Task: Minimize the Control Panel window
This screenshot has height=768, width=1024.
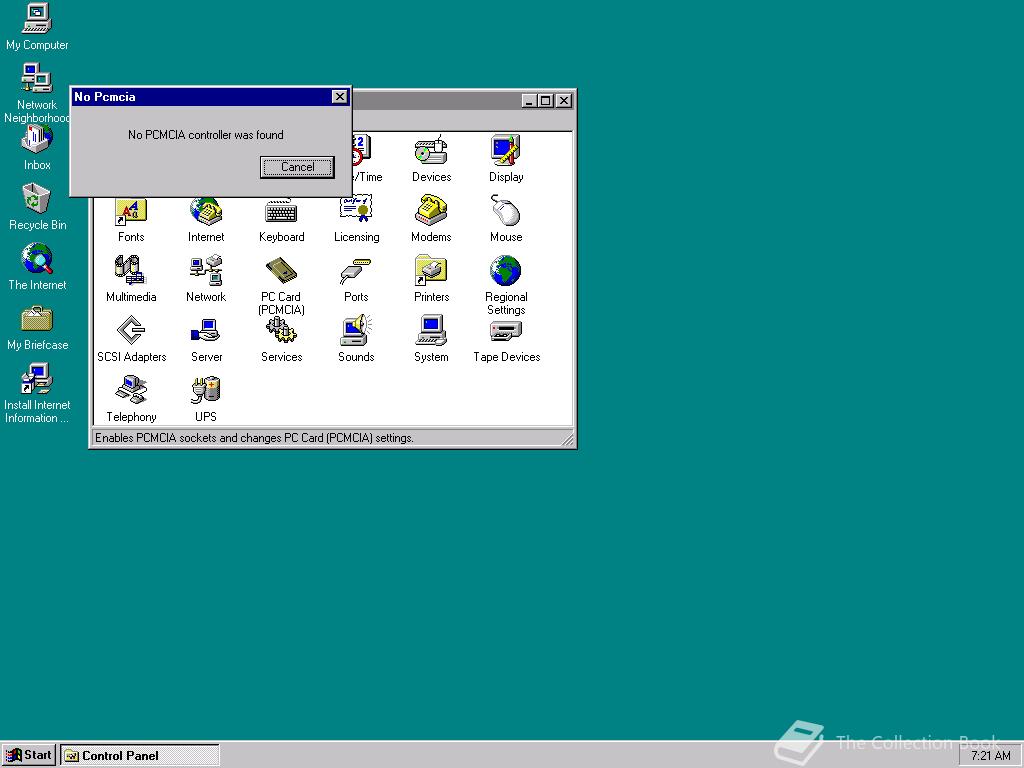Action: tap(529, 101)
